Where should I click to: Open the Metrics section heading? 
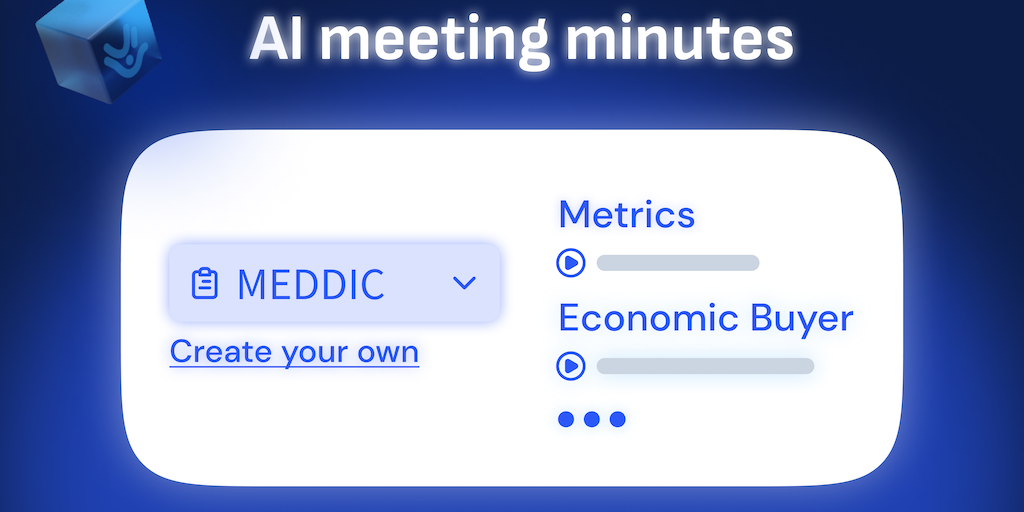[626, 214]
